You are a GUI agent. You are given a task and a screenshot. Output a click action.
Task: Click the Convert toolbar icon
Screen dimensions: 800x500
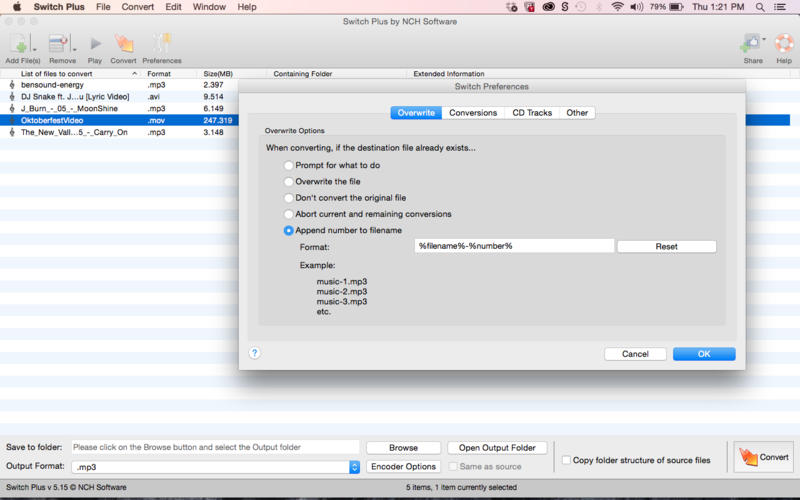coord(123,44)
